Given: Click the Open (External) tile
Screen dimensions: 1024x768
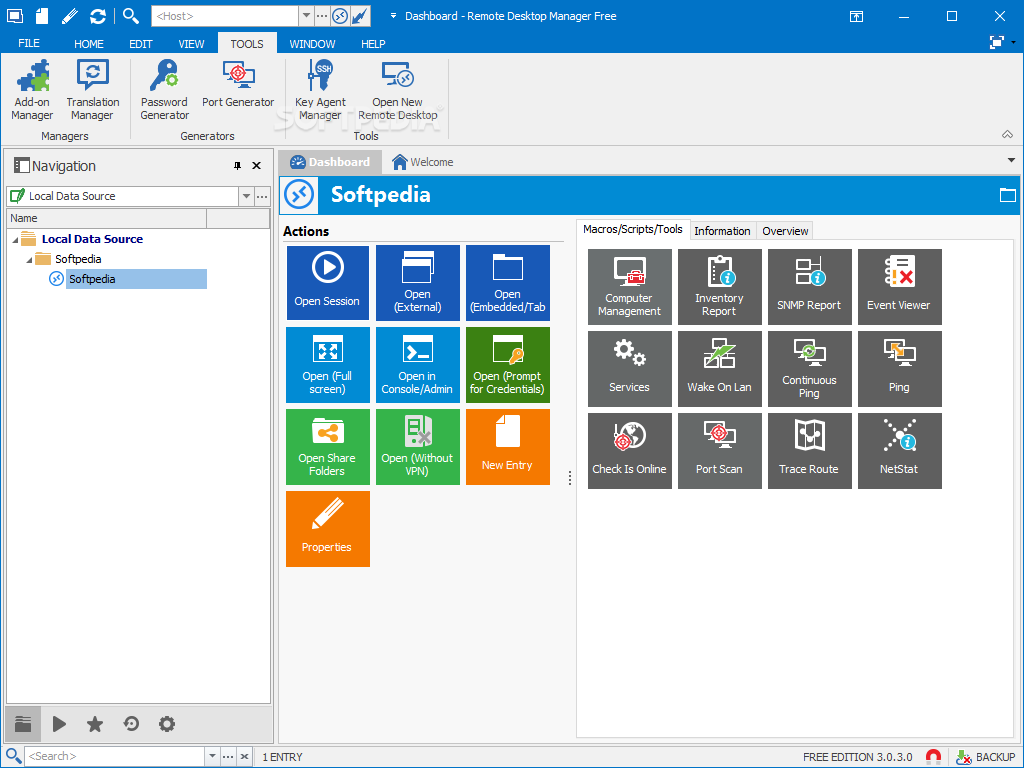Looking at the screenshot, I should point(417,283).
